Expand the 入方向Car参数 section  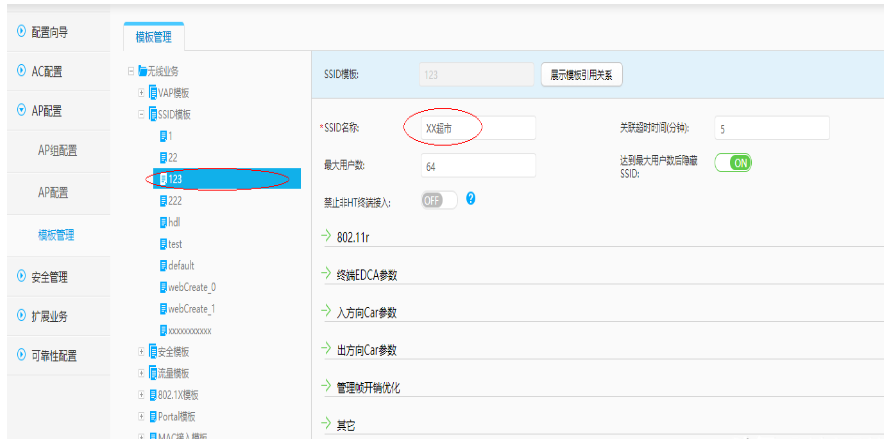326,311
